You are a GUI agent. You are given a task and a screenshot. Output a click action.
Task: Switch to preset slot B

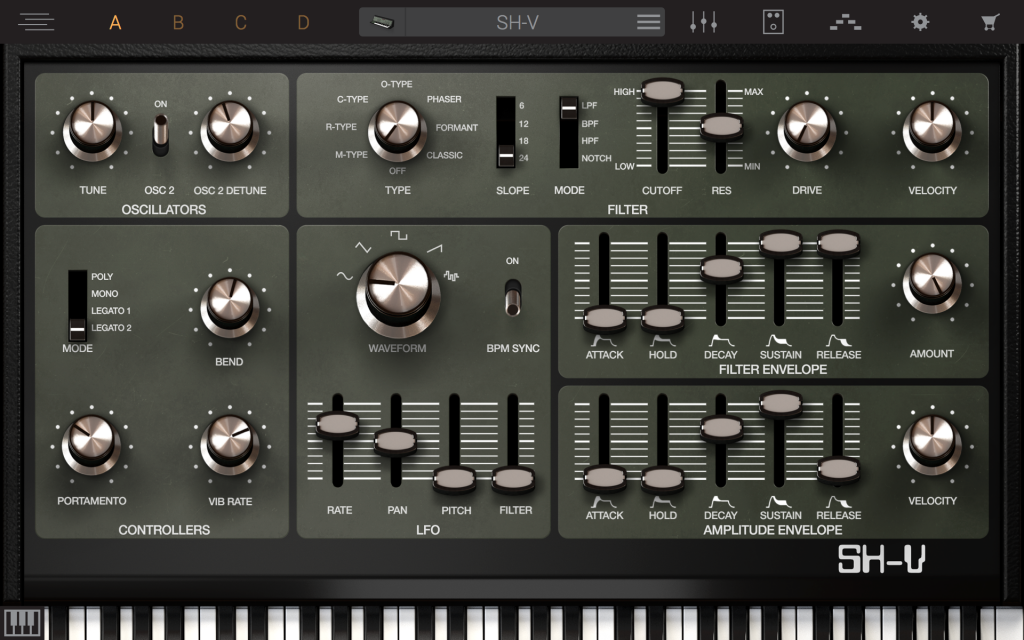178,21
